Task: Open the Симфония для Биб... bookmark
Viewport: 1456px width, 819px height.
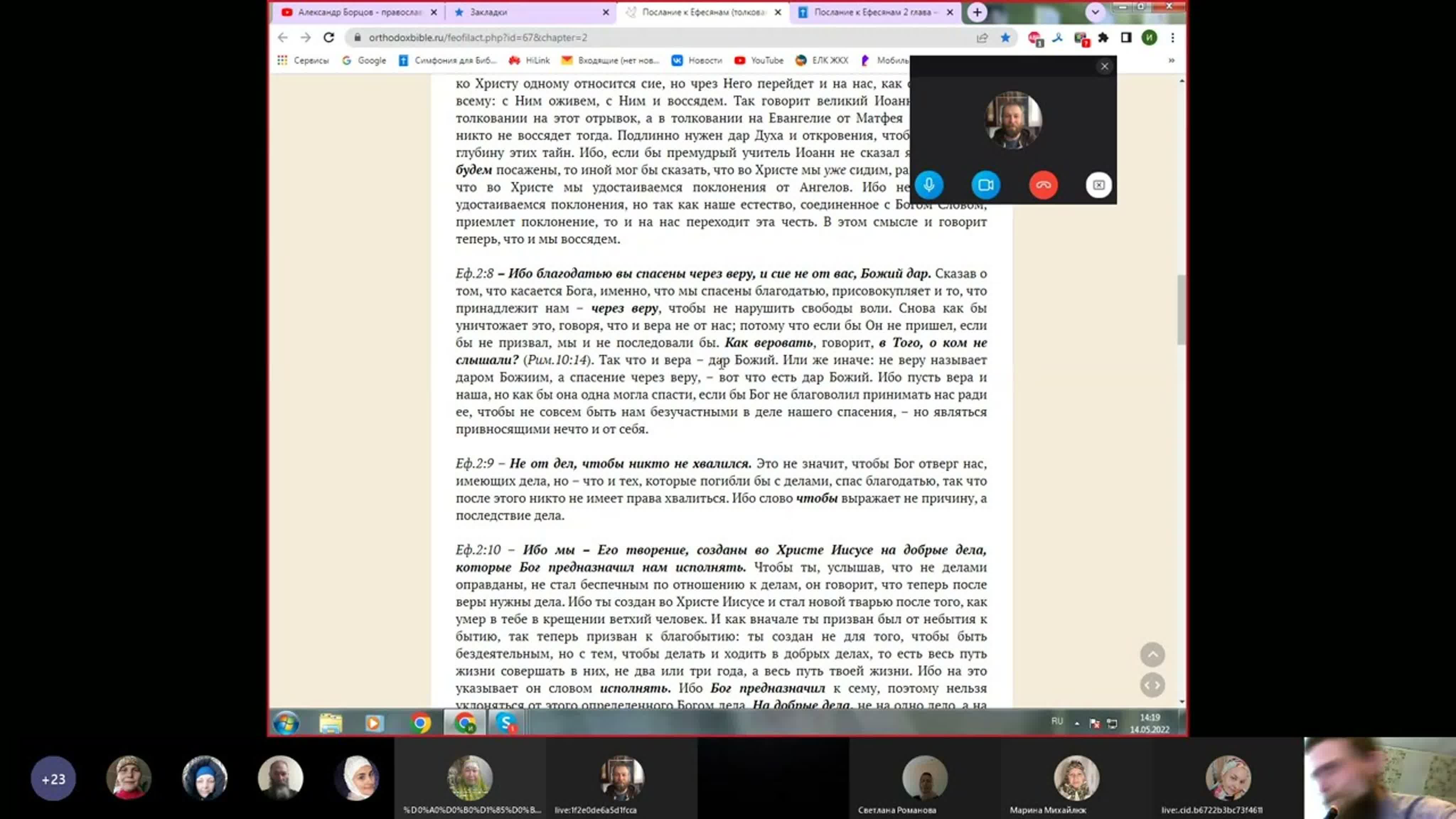Action: (x=448, y=60)
